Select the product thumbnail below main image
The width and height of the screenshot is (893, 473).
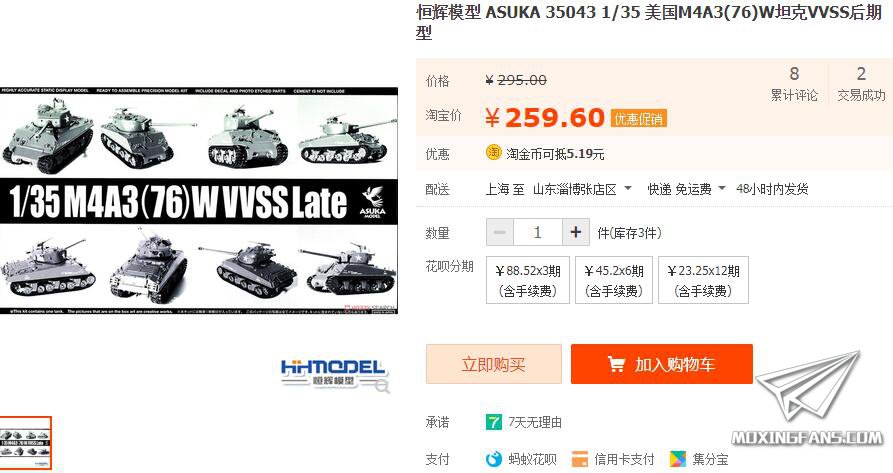pos(25,443)
